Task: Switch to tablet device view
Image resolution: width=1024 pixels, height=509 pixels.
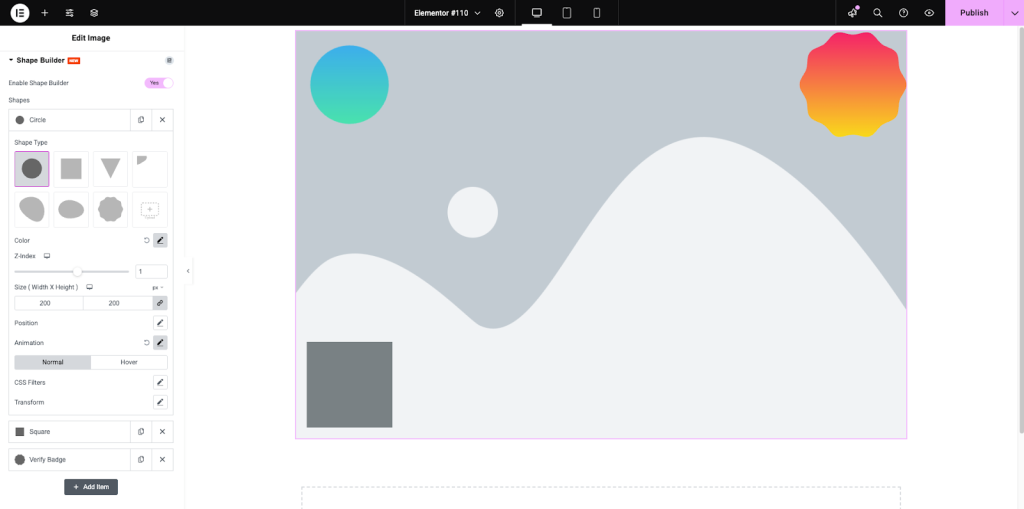Action: (x=567, y=13)
